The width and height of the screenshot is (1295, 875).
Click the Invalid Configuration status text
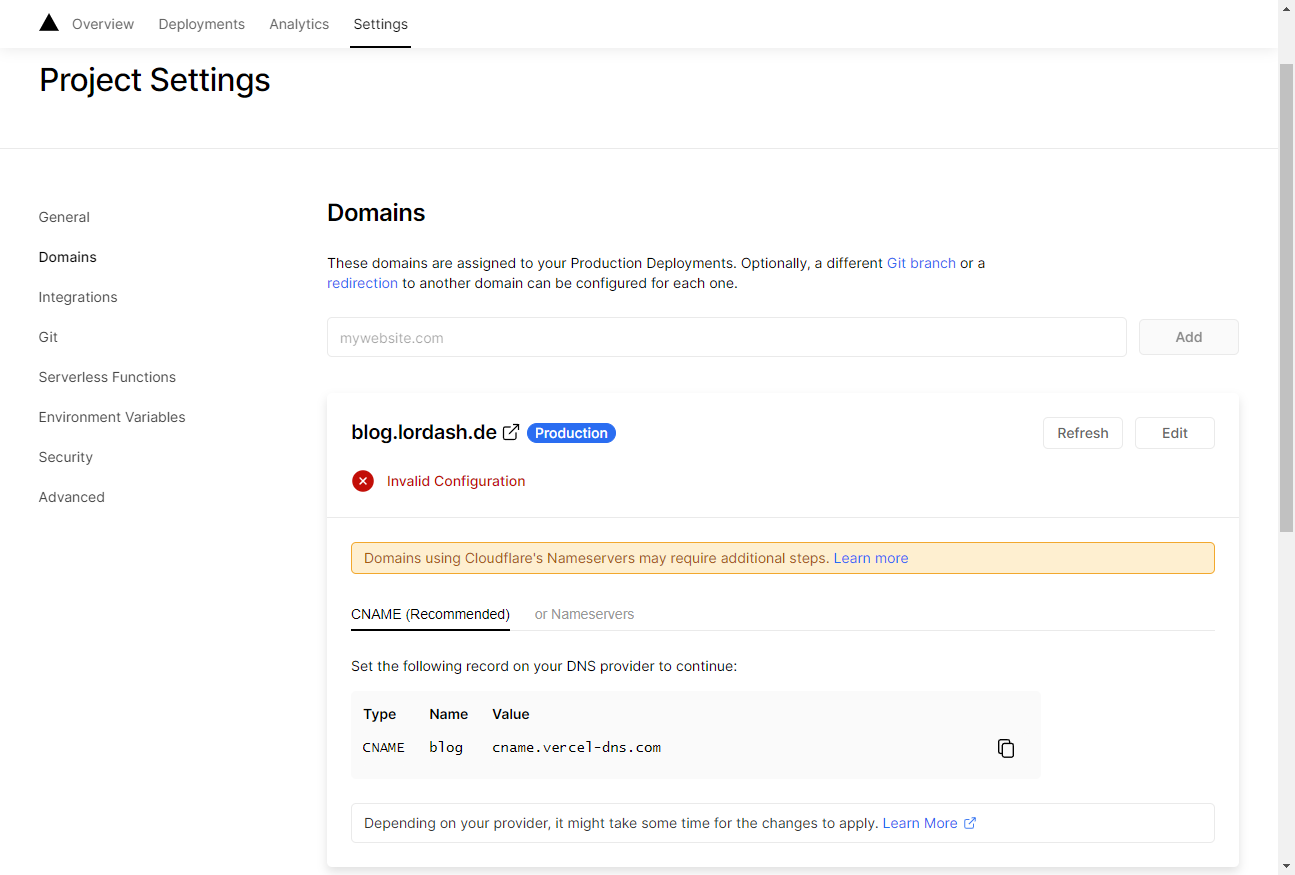click(456, 481)
